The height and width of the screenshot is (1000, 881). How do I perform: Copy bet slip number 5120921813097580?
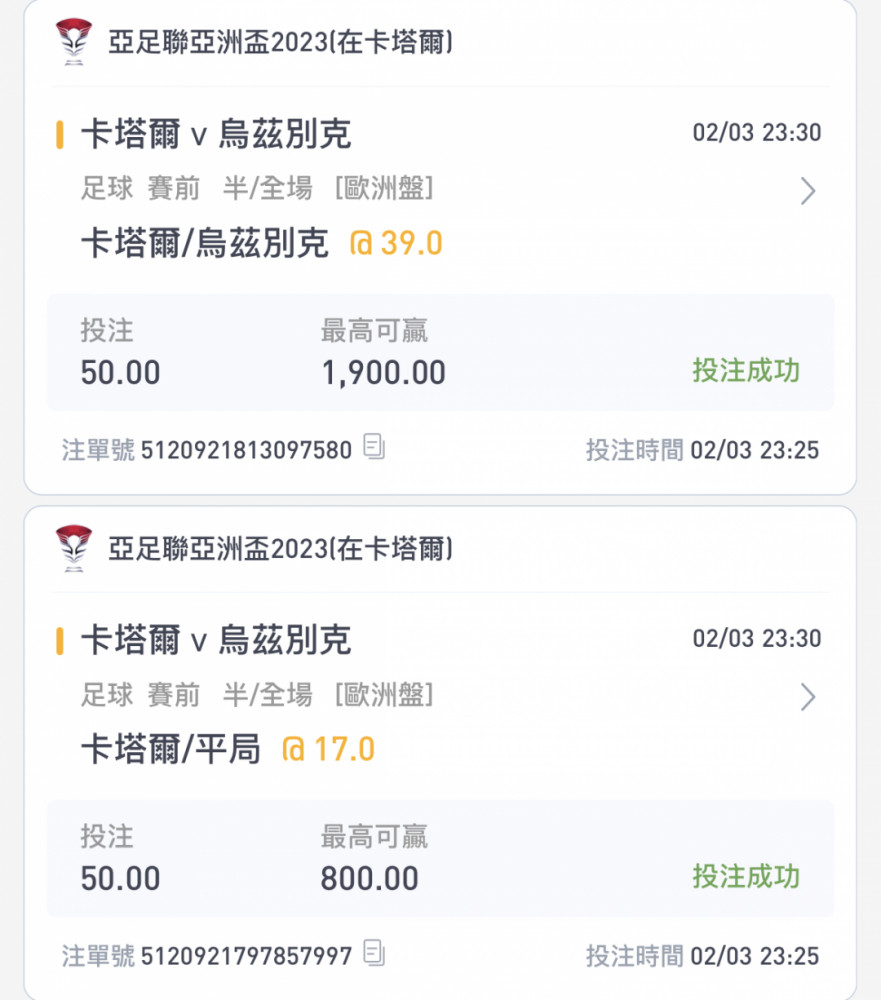374,446
